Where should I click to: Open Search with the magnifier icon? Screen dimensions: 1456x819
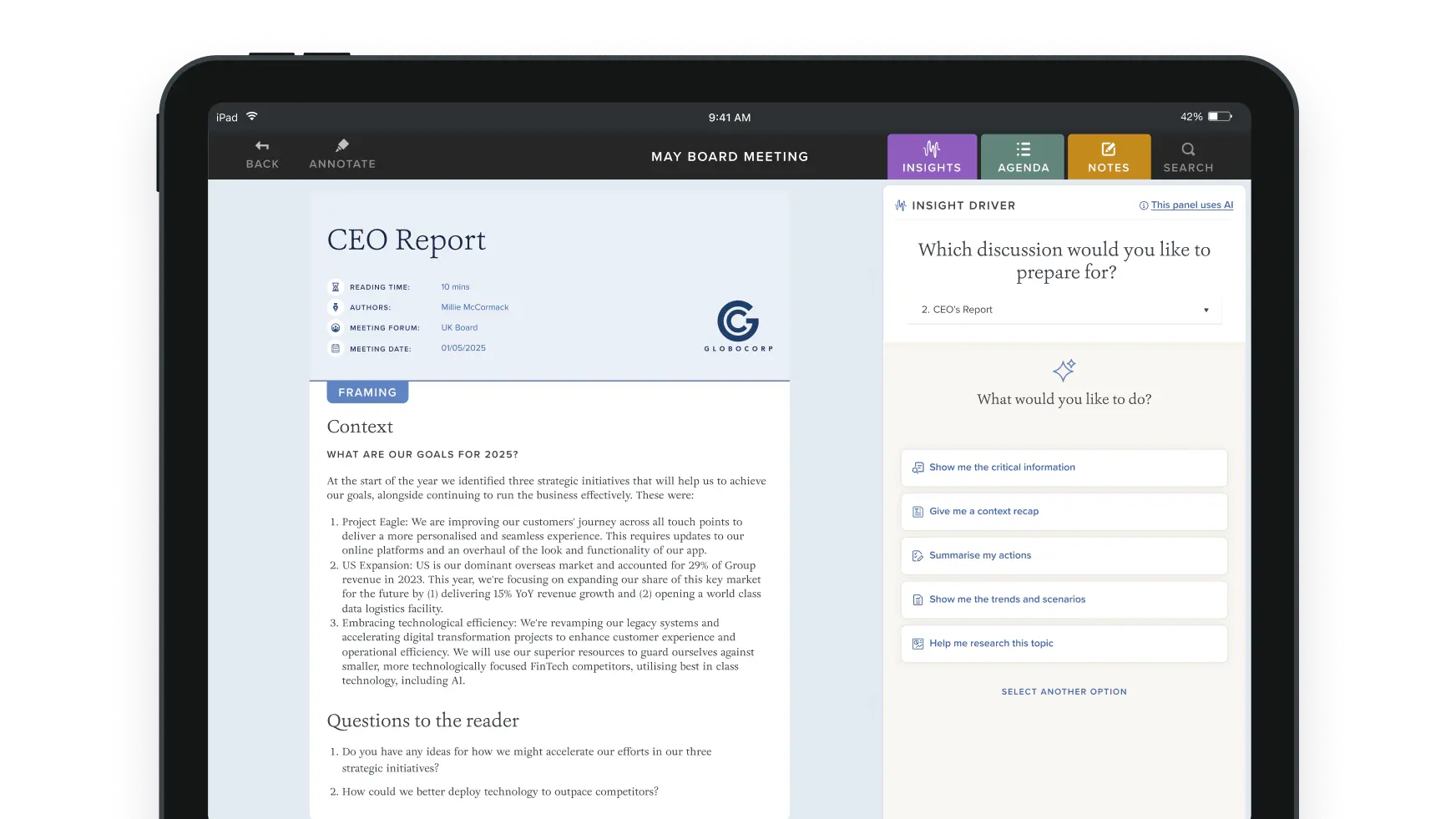click(1188, 149)
